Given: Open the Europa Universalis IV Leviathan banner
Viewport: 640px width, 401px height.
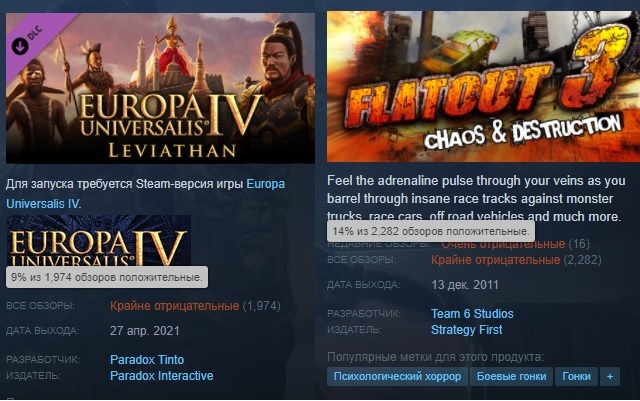Looking at the screenshot, I should pyautogui.click(x=160, y=88).
